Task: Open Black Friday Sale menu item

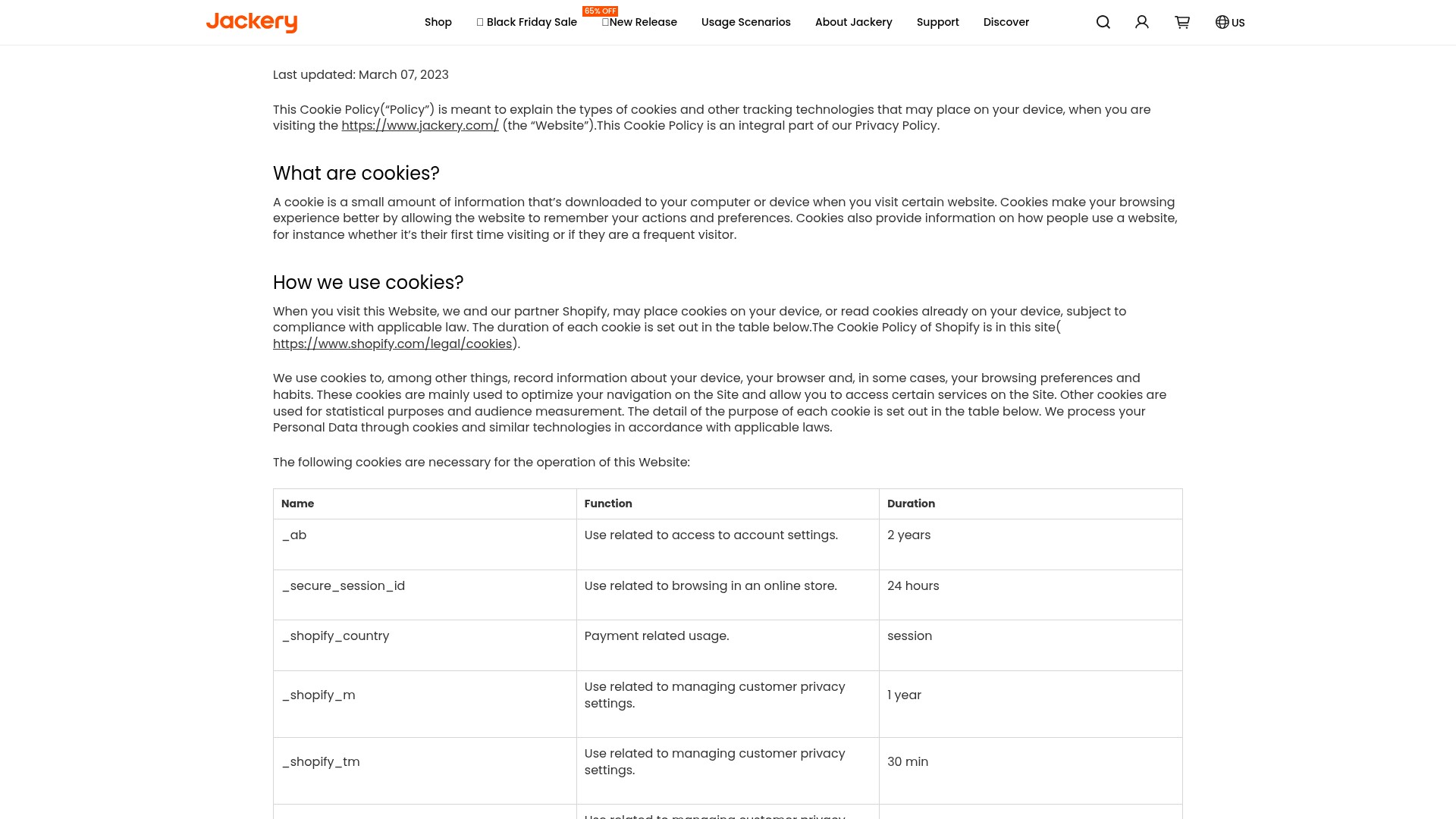Action: (527, 22)
